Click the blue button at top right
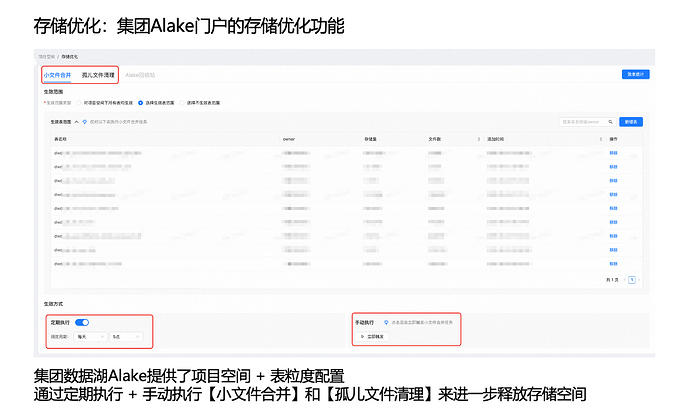Screen dimensions: 690x420 click(634, 74)
